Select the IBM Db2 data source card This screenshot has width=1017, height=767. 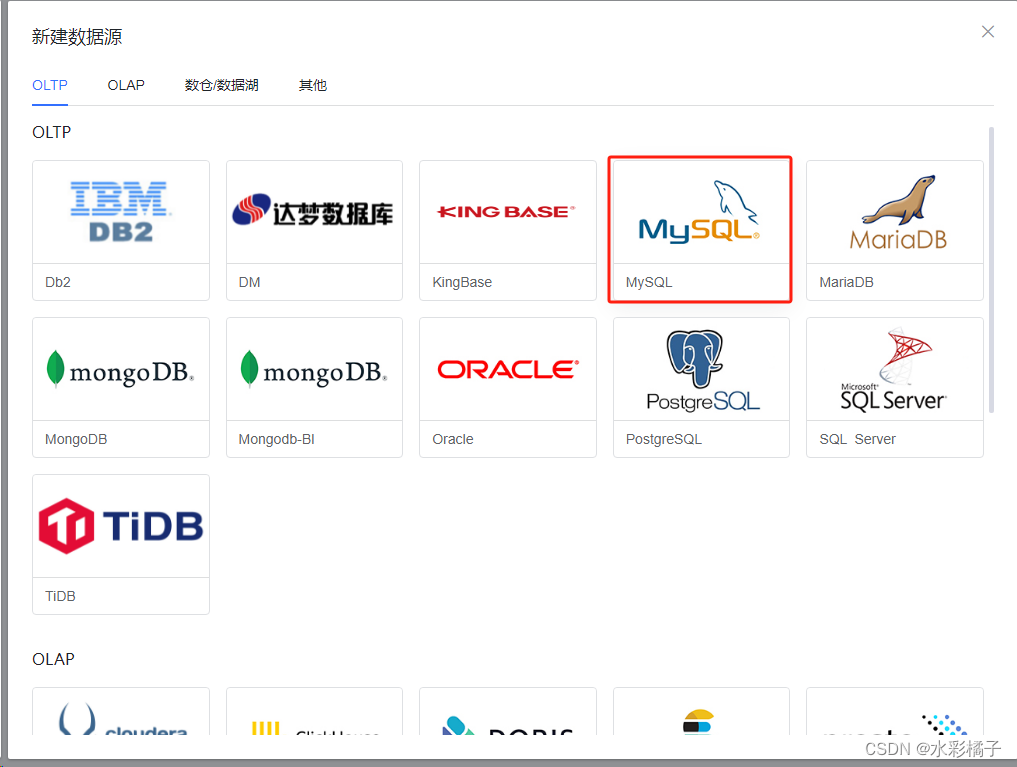(x=121, y=230)
